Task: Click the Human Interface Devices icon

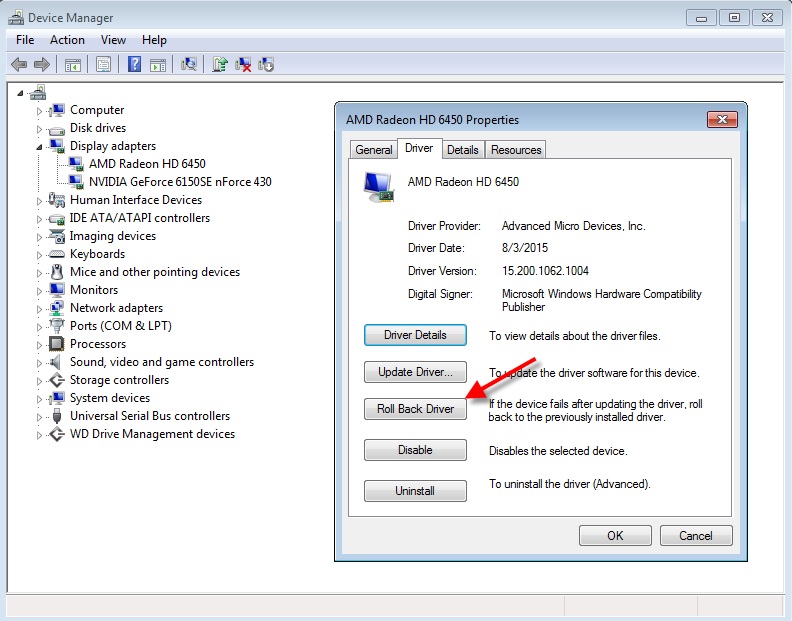Action: [x=57, y=200]
